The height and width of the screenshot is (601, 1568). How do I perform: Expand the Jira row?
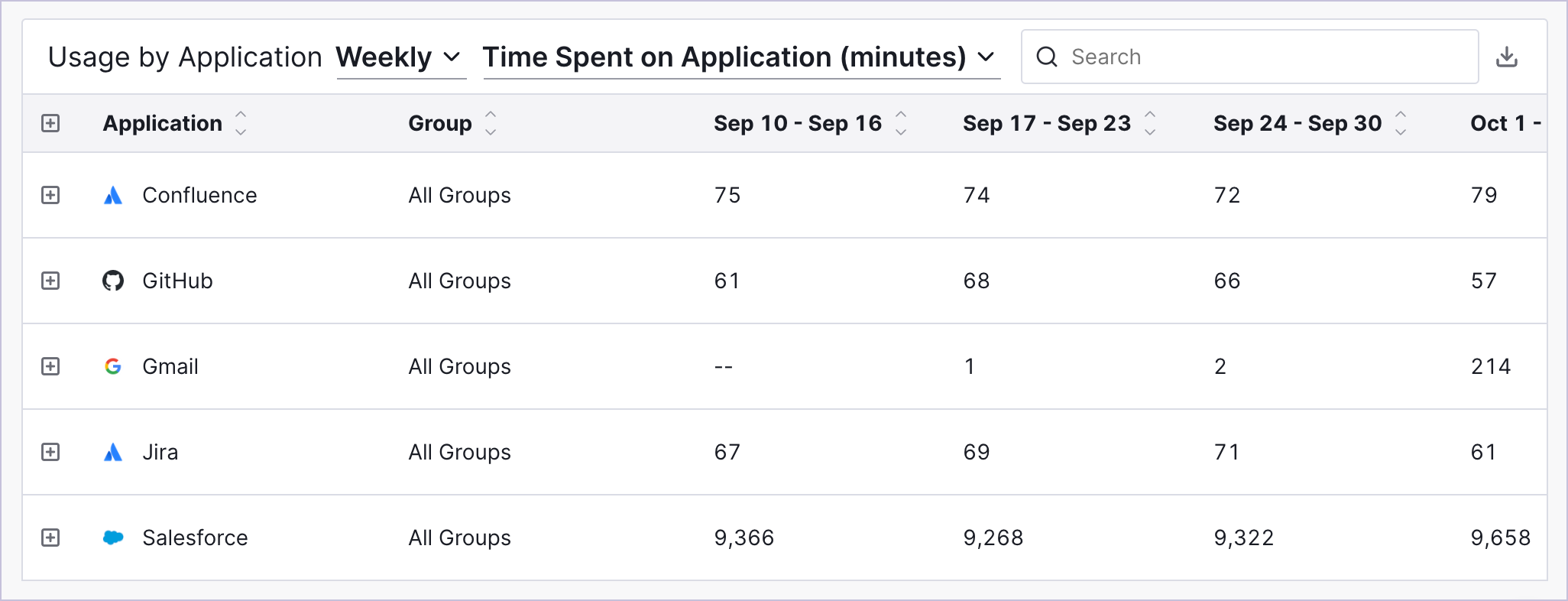50,452
